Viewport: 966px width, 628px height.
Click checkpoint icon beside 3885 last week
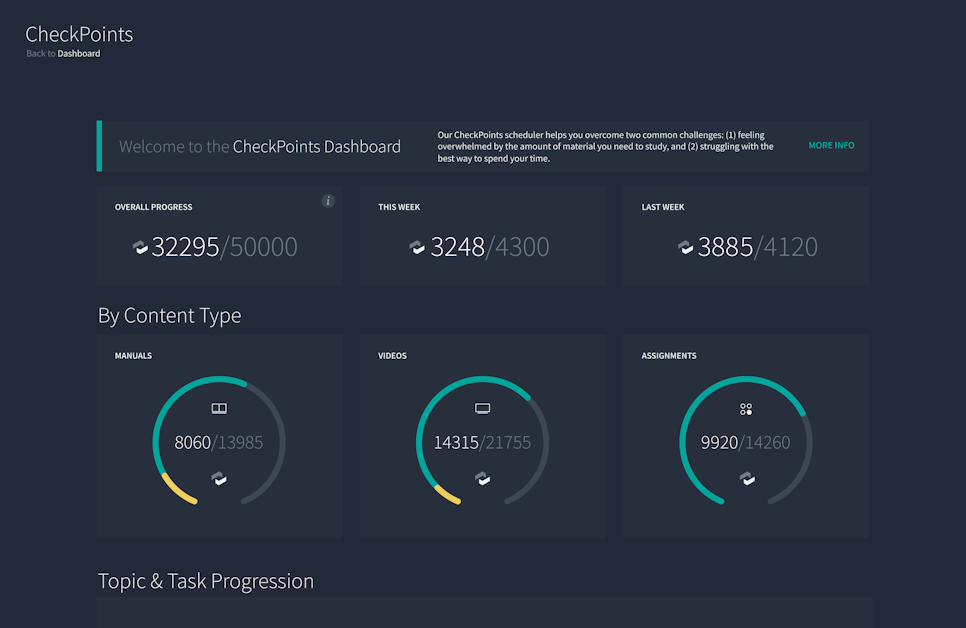pos(686,247)
